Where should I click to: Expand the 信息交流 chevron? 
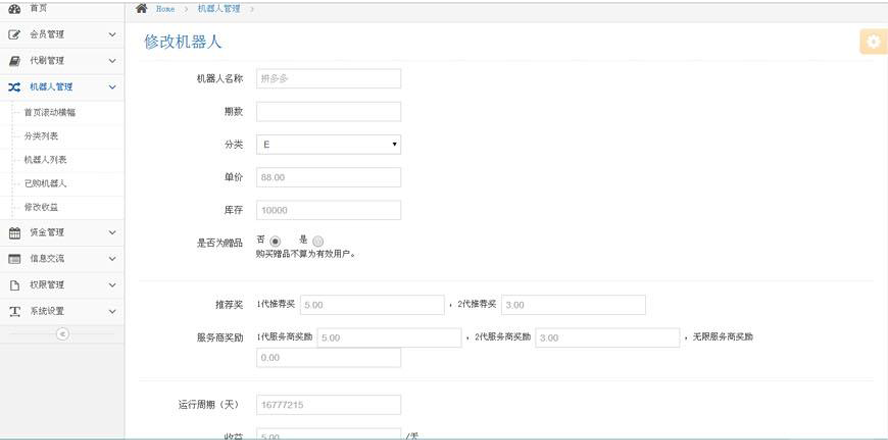coord(112,258)
